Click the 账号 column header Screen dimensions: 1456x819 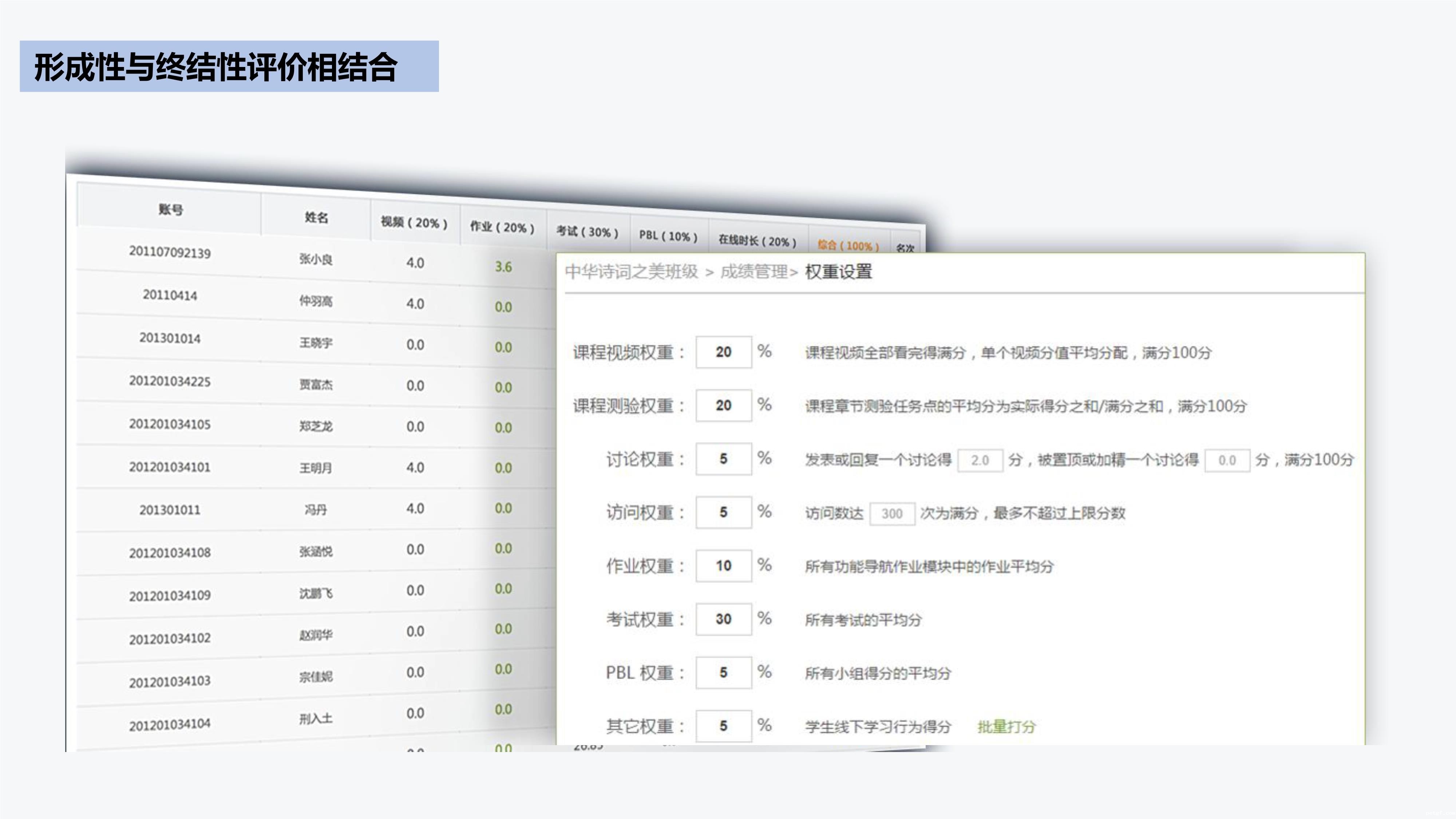click(170, 210)
